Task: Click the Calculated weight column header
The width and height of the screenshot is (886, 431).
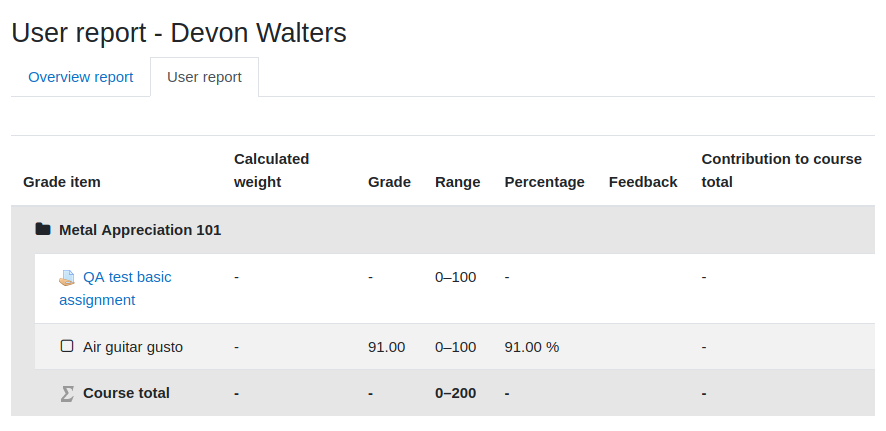Action: [x=271, y=171]
